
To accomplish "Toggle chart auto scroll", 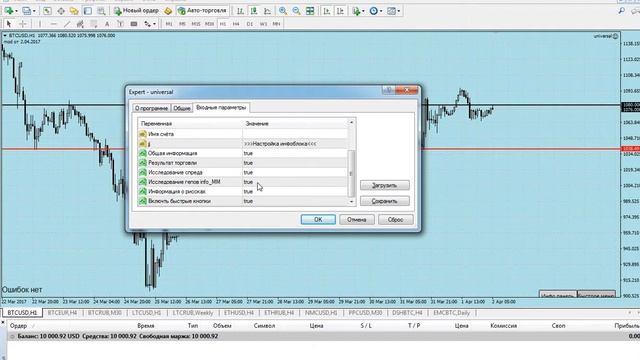I will (327, 11).
